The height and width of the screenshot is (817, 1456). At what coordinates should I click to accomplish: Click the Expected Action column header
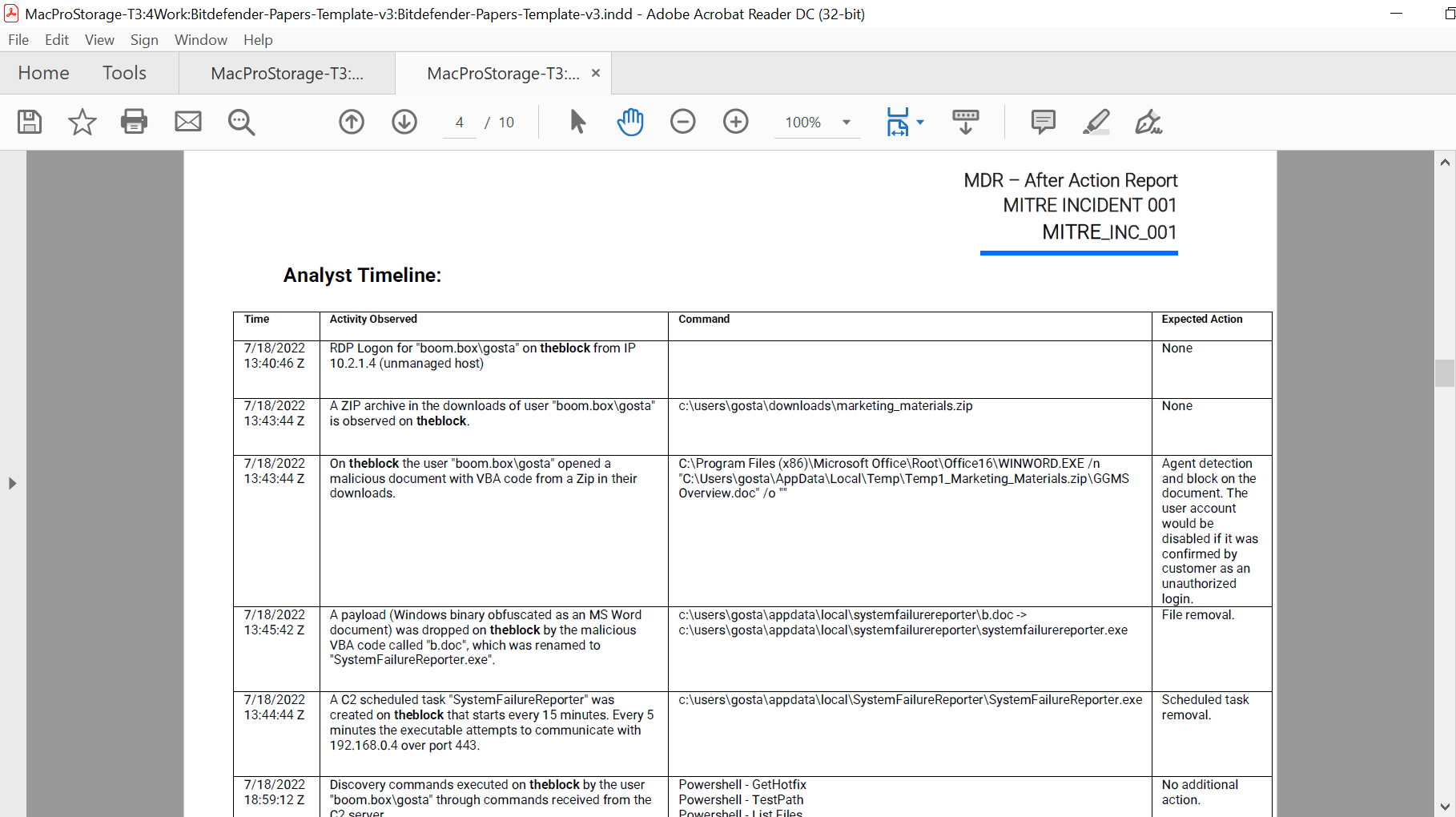pos(1202,319)
